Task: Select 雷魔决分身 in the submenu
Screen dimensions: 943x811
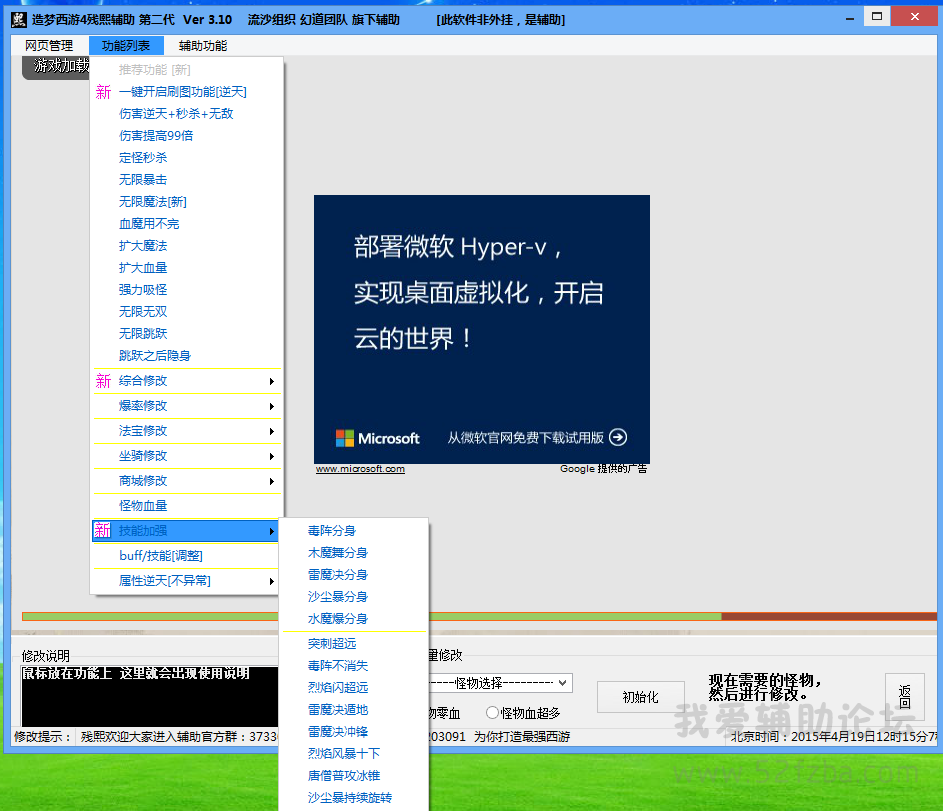Action: [x=354, y=575]
